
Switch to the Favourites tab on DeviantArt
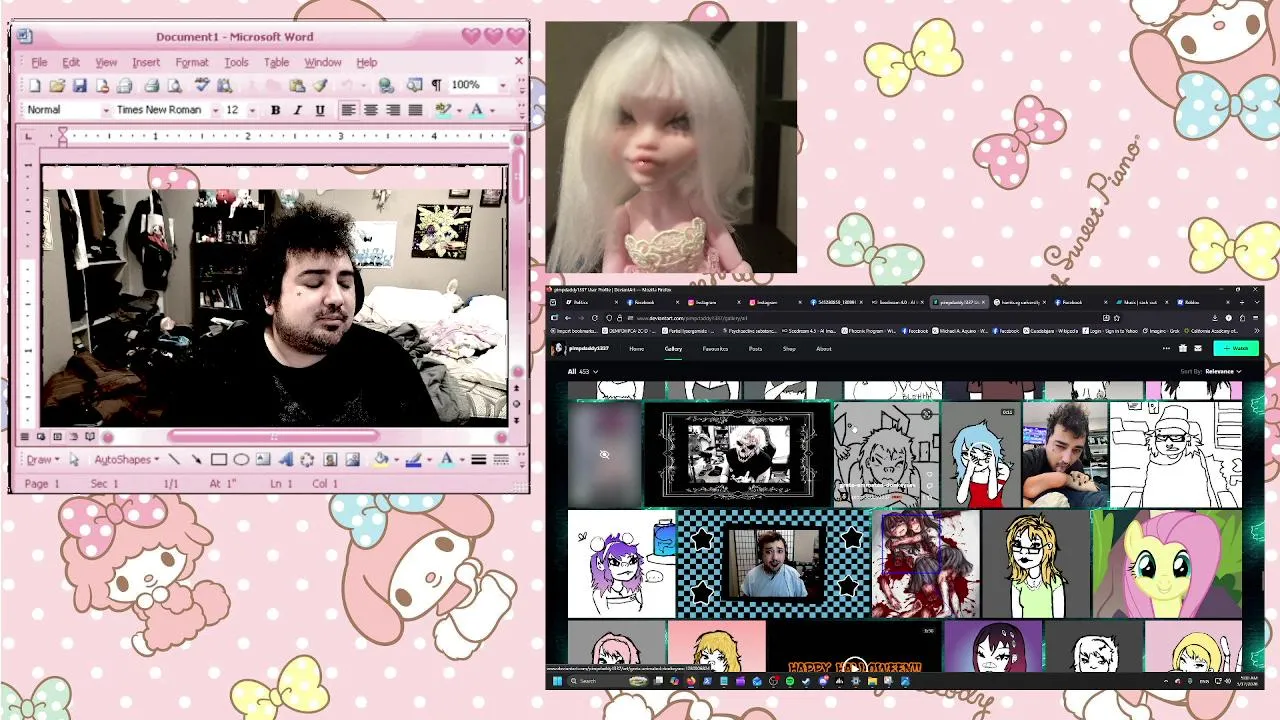point(715,349)
